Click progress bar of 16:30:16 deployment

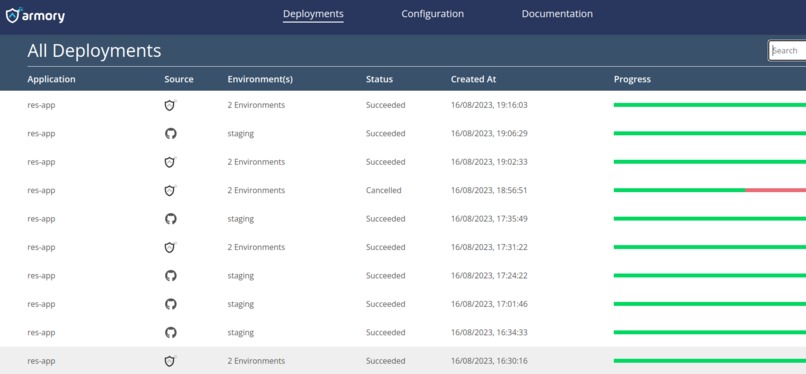point(710,361)
